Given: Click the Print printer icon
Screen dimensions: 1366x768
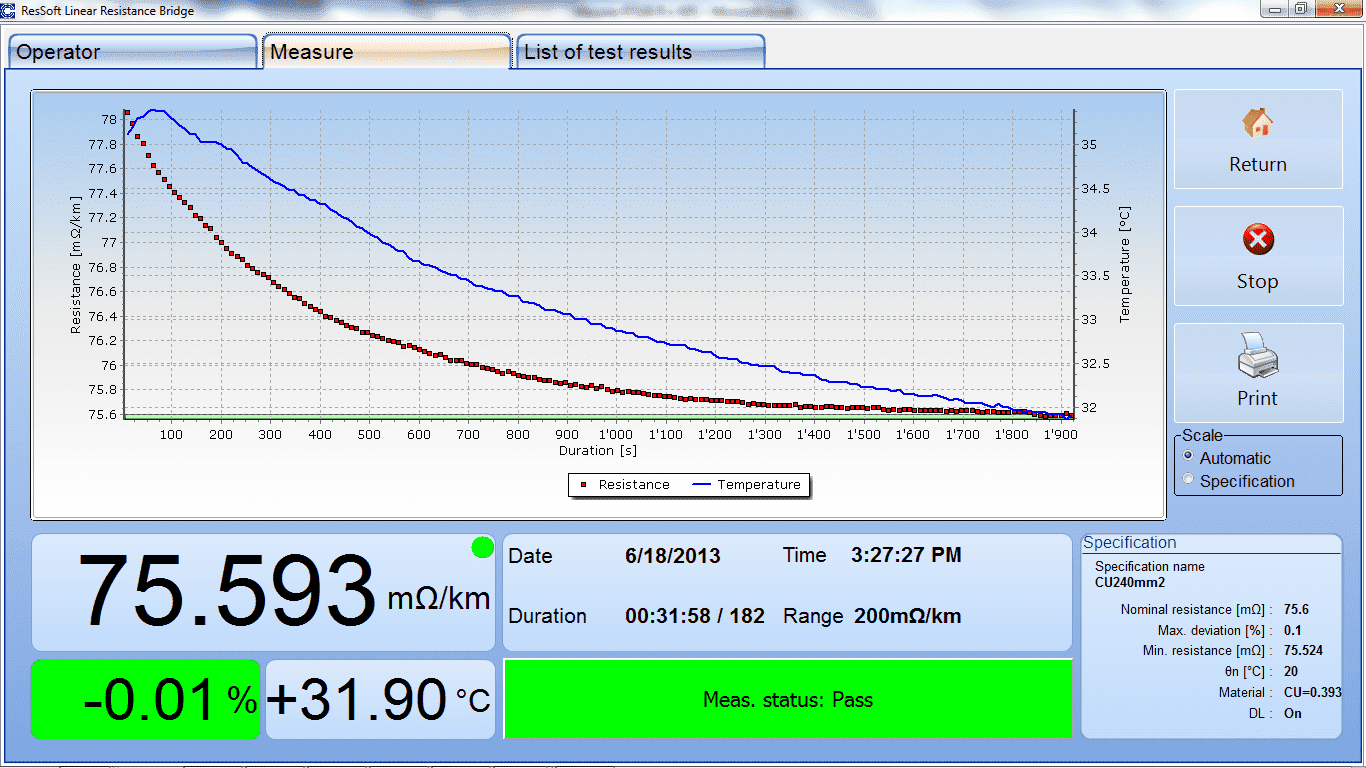Looking at the screenshot, I should 1258,355.
